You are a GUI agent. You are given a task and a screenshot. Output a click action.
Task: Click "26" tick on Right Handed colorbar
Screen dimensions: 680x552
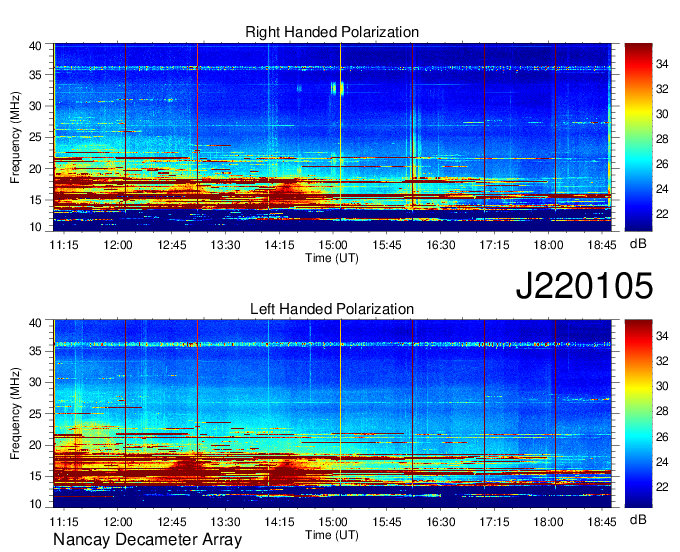[662, 164]
